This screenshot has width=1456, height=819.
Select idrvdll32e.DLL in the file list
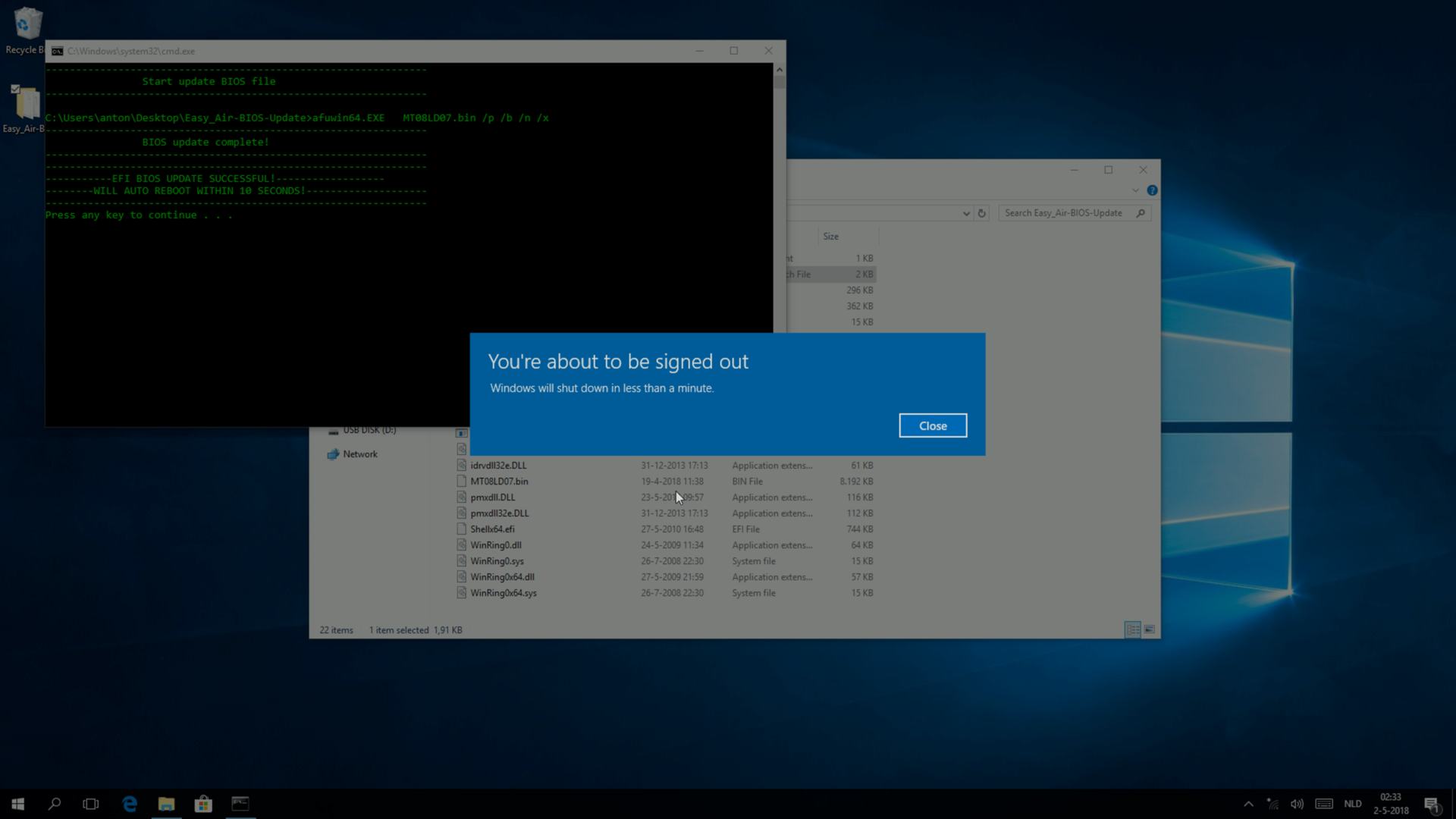tap(498, 466)
